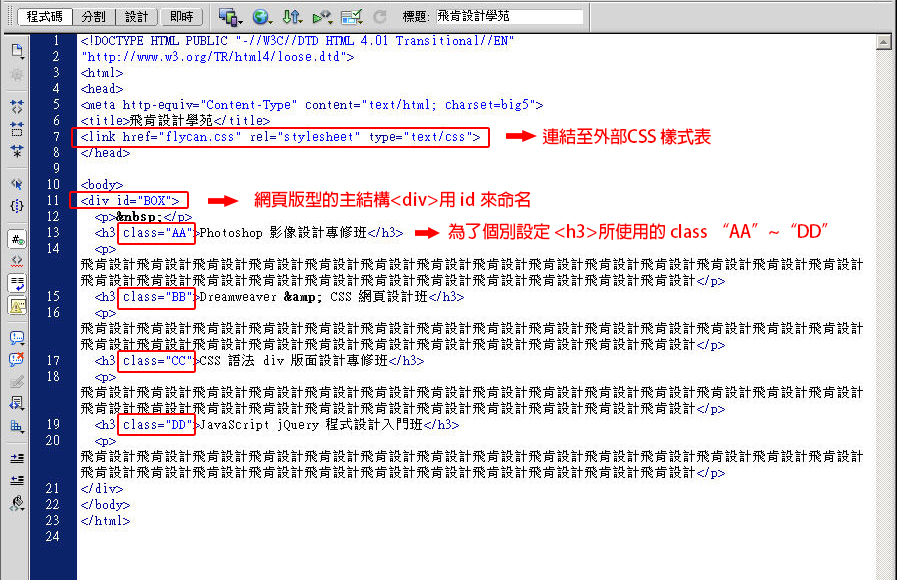Open the W3C validation play-arrow menu
Viewport: 897px width, 580px height.
(323, 17)
